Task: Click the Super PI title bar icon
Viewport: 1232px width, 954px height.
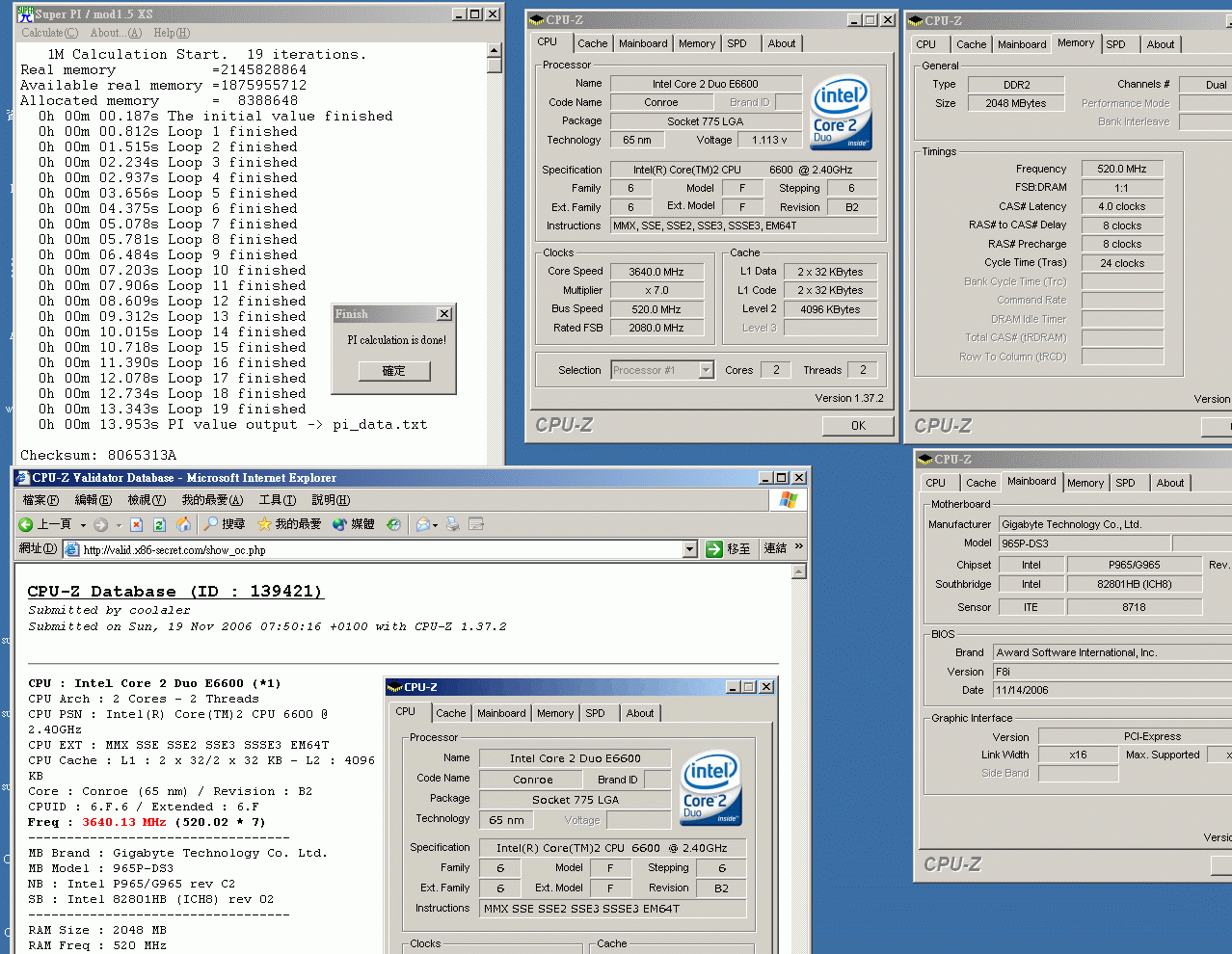Action: pos(25,13)
